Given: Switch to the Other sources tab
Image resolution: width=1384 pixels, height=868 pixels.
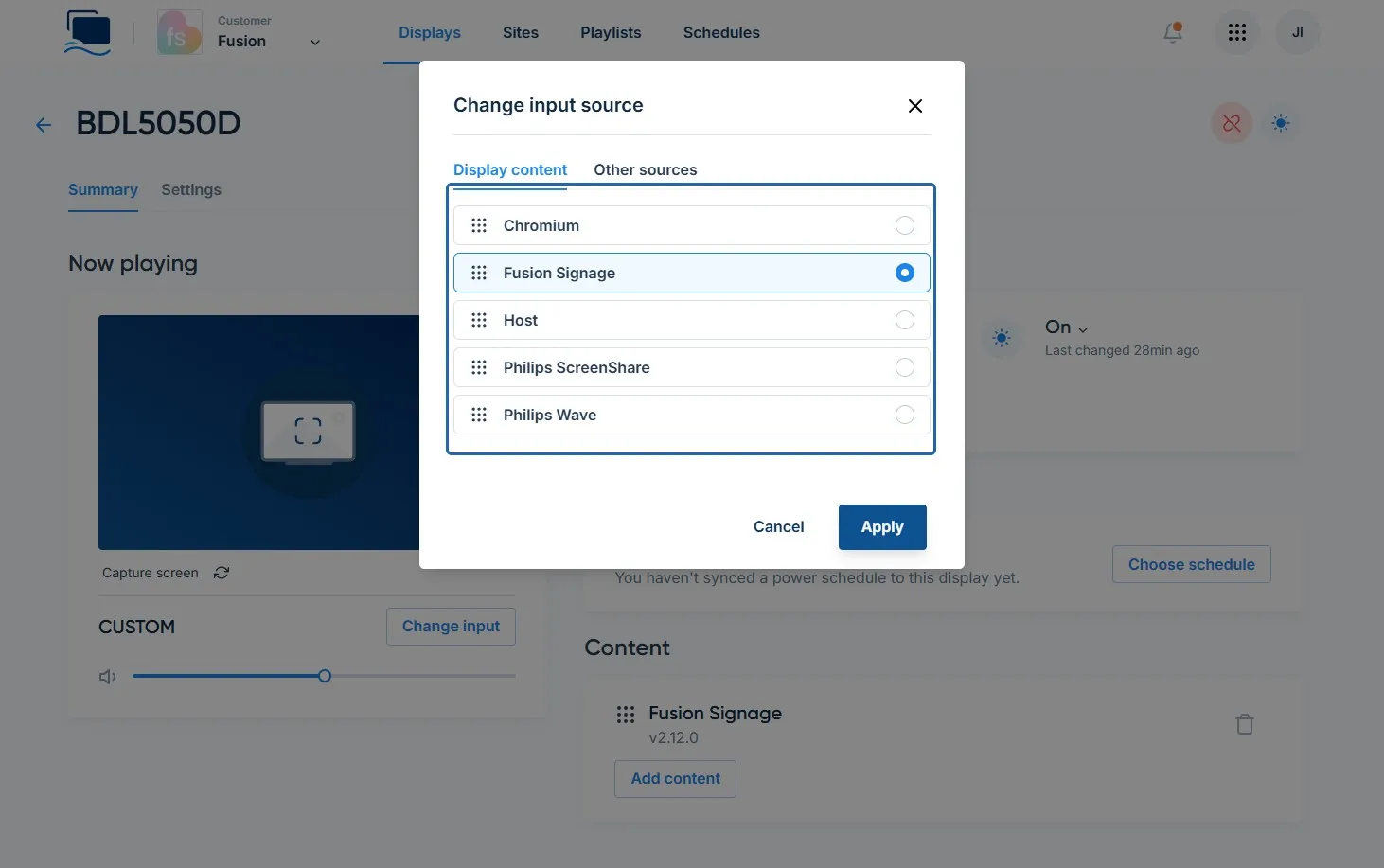Looking at the screenshot, I should point(646,170).
